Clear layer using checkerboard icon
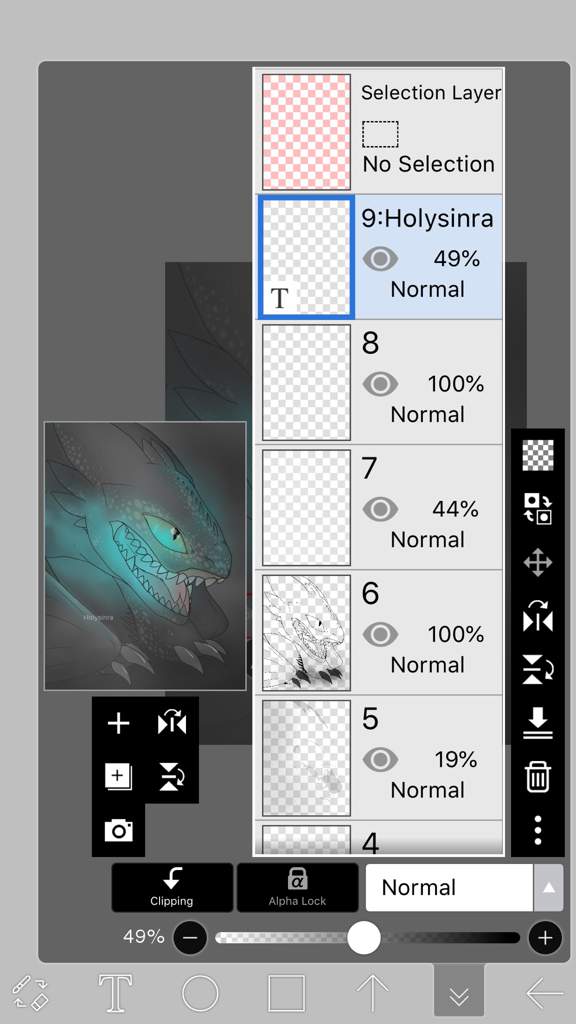 click(x=537, y=455)
